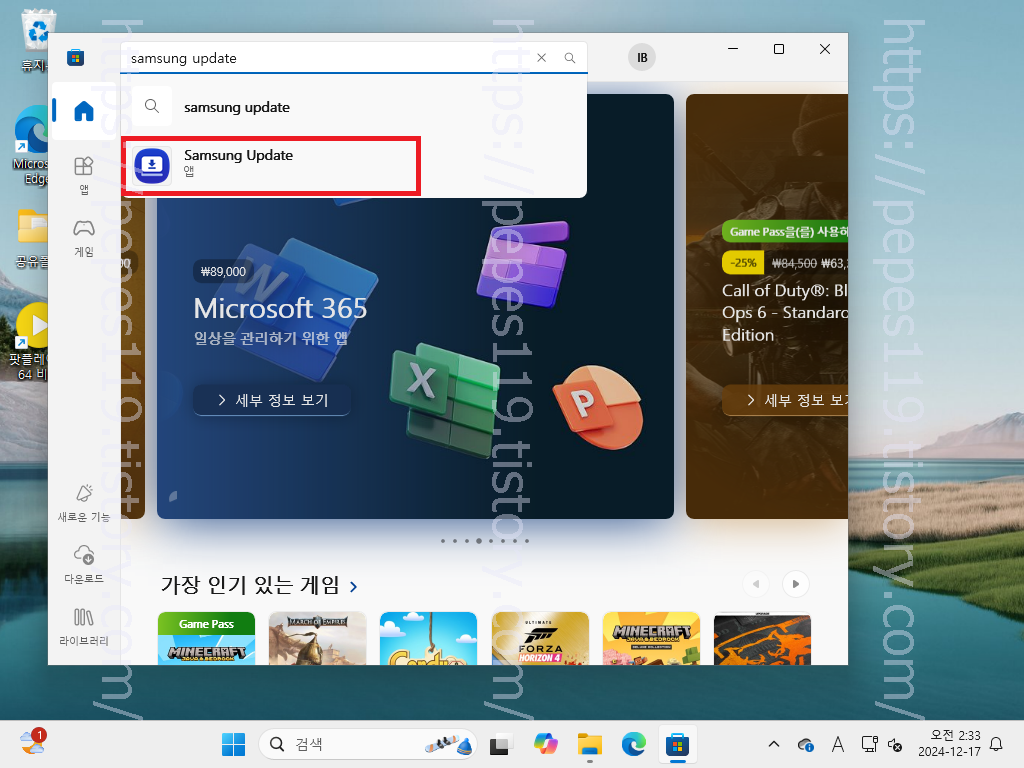Open Library (라이브러리) in sidebar
This screenshot has width=1024, height=768.
point(84,626)
